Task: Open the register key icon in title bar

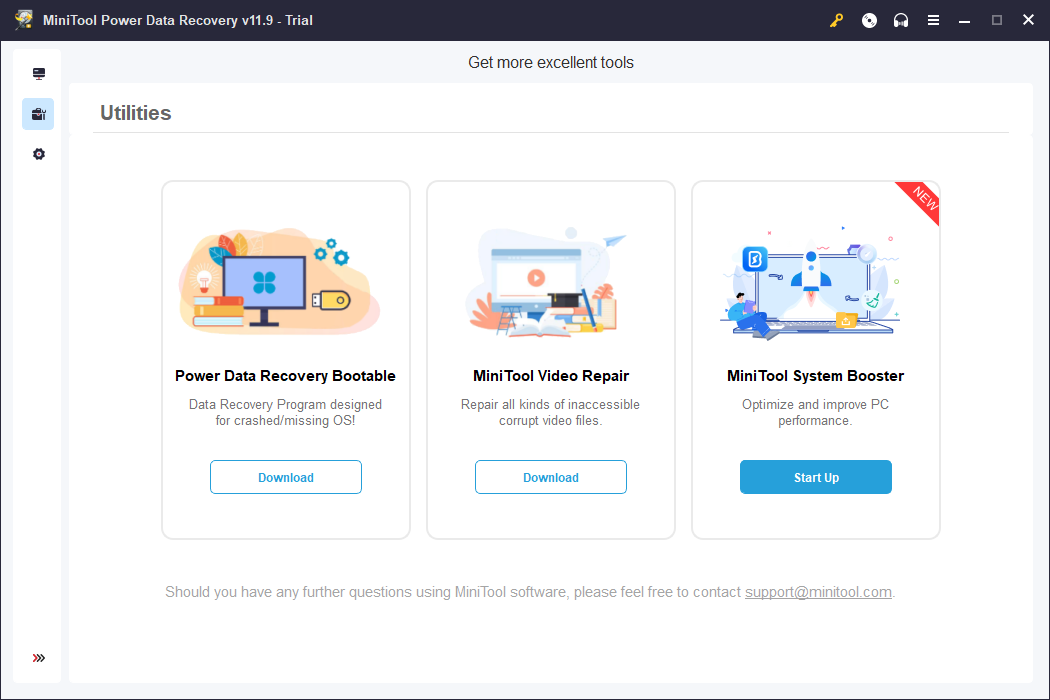Action: [836, 20]
